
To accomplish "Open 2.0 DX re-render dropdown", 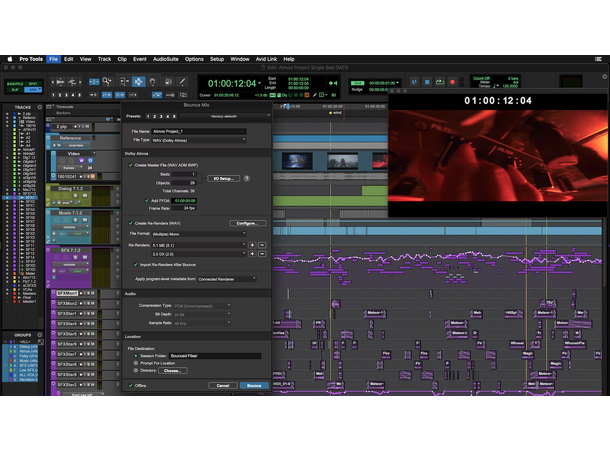I will (x=199, y=254).
